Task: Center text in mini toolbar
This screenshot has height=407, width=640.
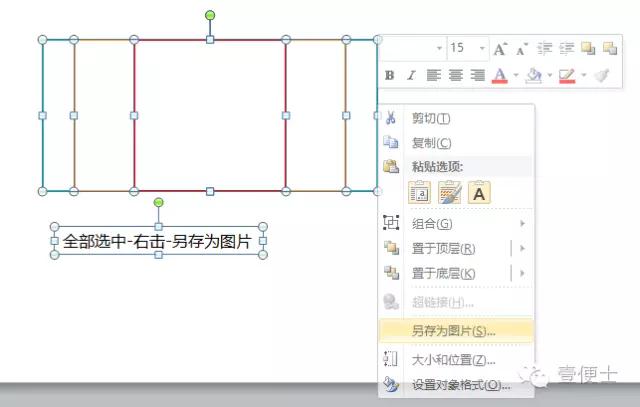Action: tap(456, 75)
